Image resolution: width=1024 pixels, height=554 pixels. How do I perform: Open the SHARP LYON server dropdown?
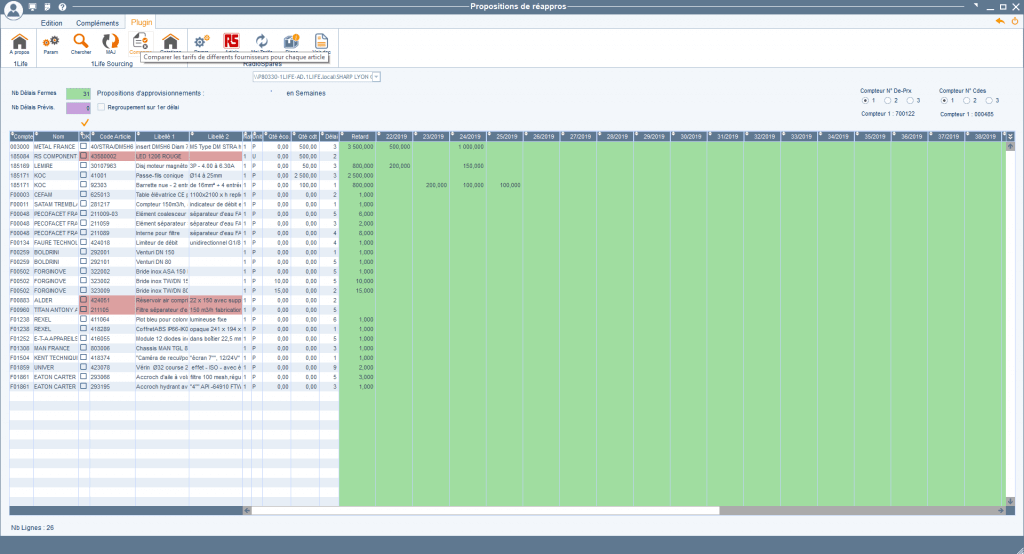(376, 76)
